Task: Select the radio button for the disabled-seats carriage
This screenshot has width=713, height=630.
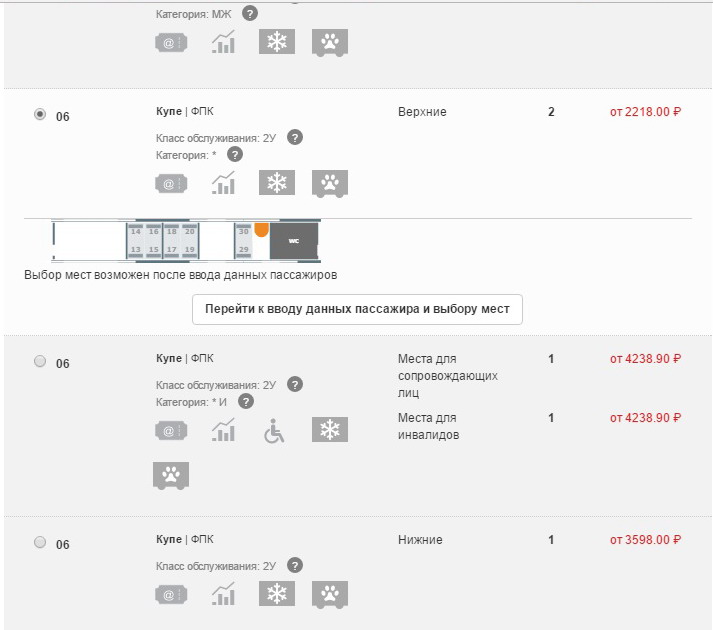Action: click(40, 362)
